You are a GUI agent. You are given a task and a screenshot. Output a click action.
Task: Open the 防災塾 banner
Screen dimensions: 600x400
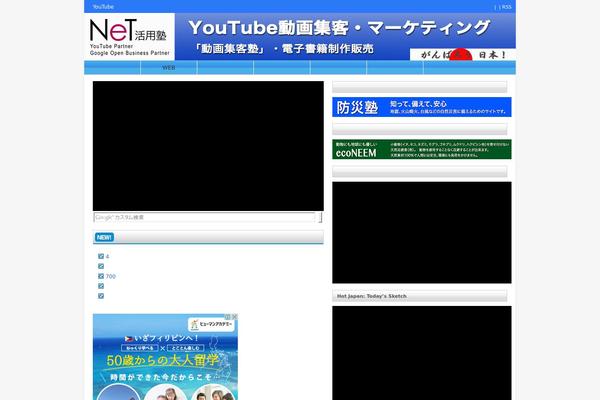(x=422, y=107)
